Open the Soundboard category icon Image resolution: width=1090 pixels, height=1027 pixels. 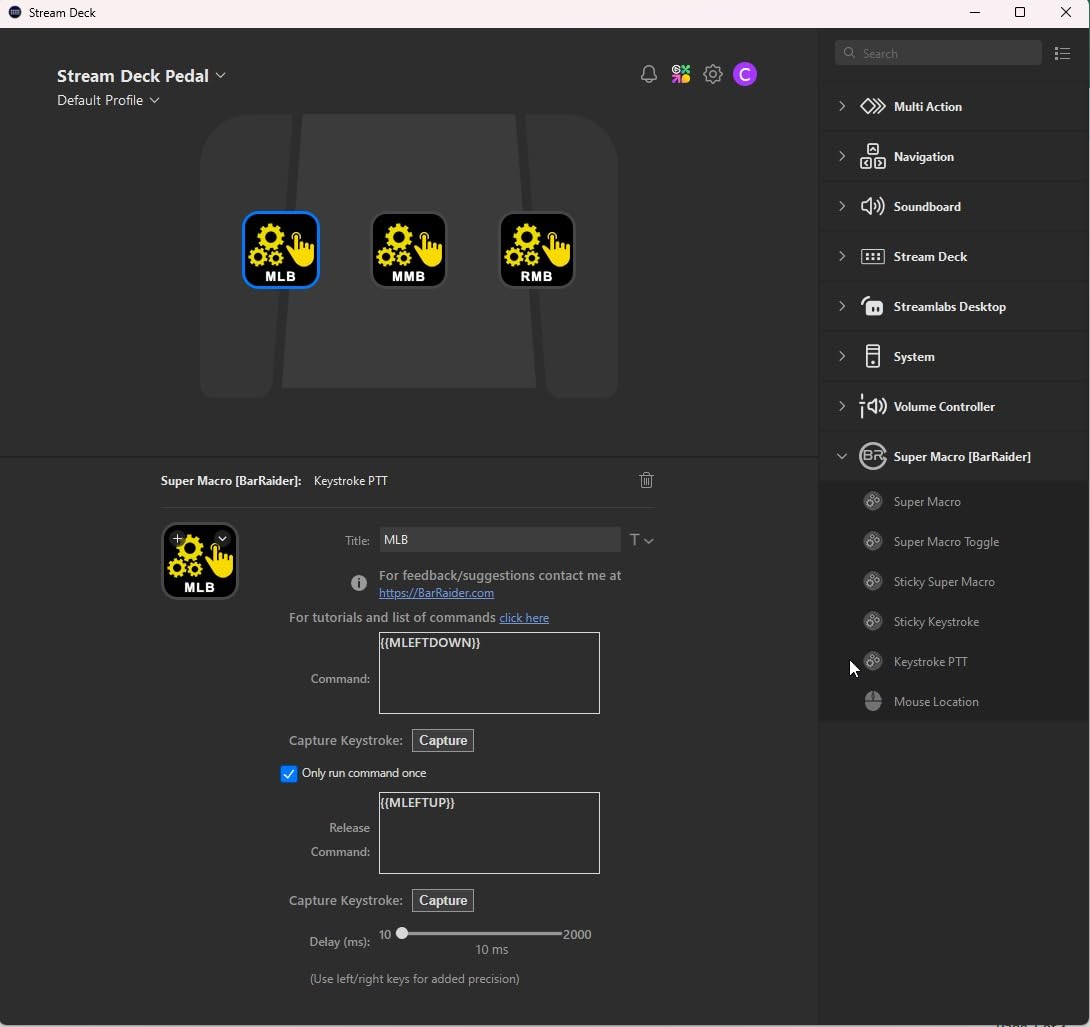(871, 206)
